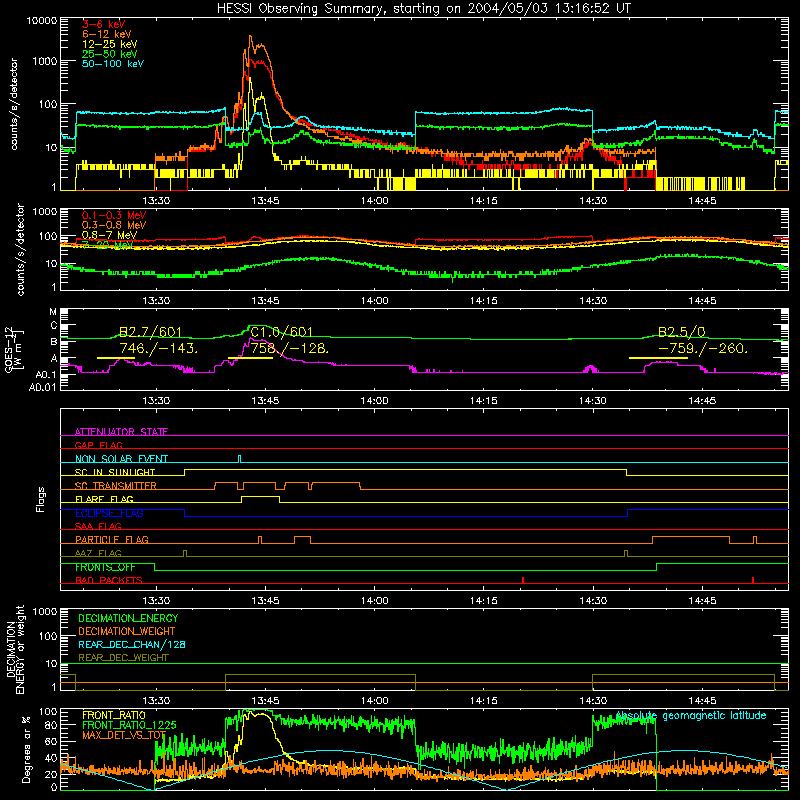Click the AAZ_FLAG label
This screenshot has height=800, width=800.
[x=98, y=553]
